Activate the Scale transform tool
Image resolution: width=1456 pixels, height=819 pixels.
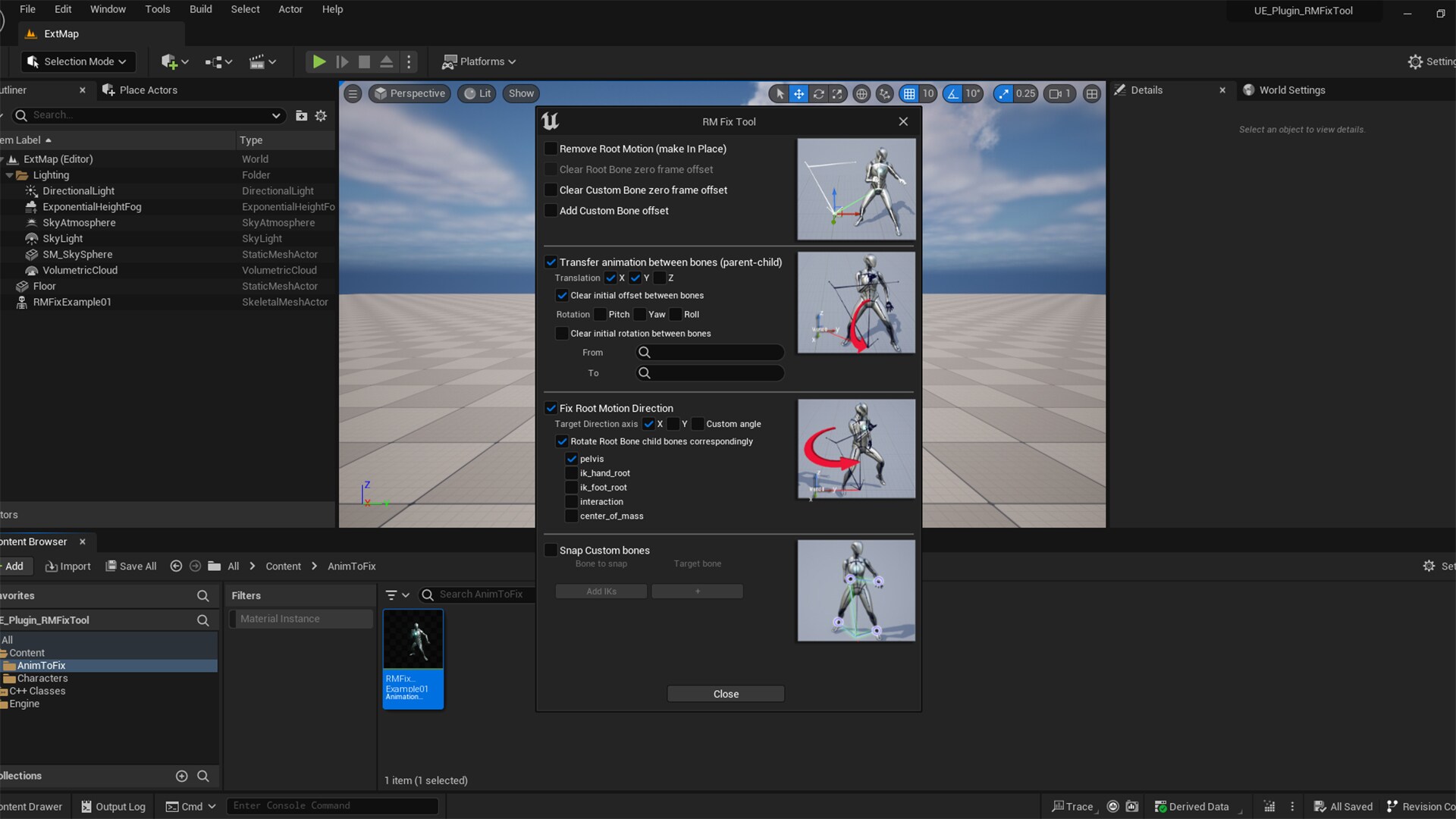[x=837, y=93]
